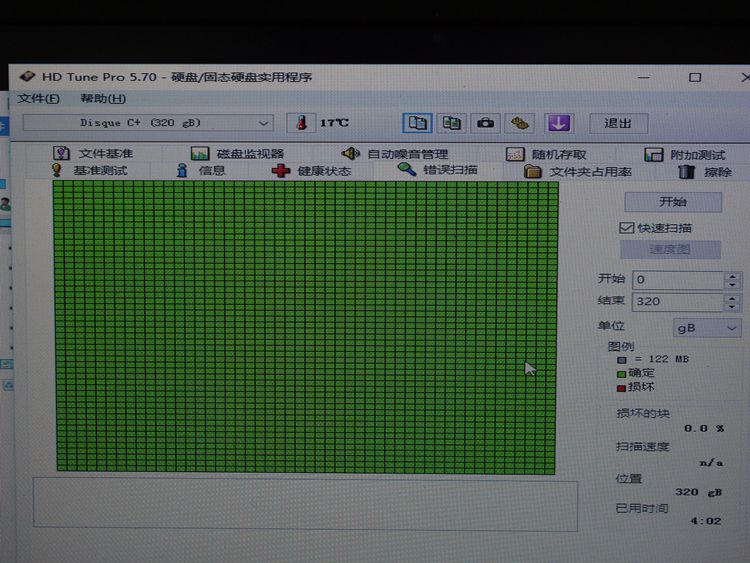This screenshot has height=563, width=750.
Task: Open the 自动噪音管理 tab
Action: pyautogui.click(x=395, y=154)
